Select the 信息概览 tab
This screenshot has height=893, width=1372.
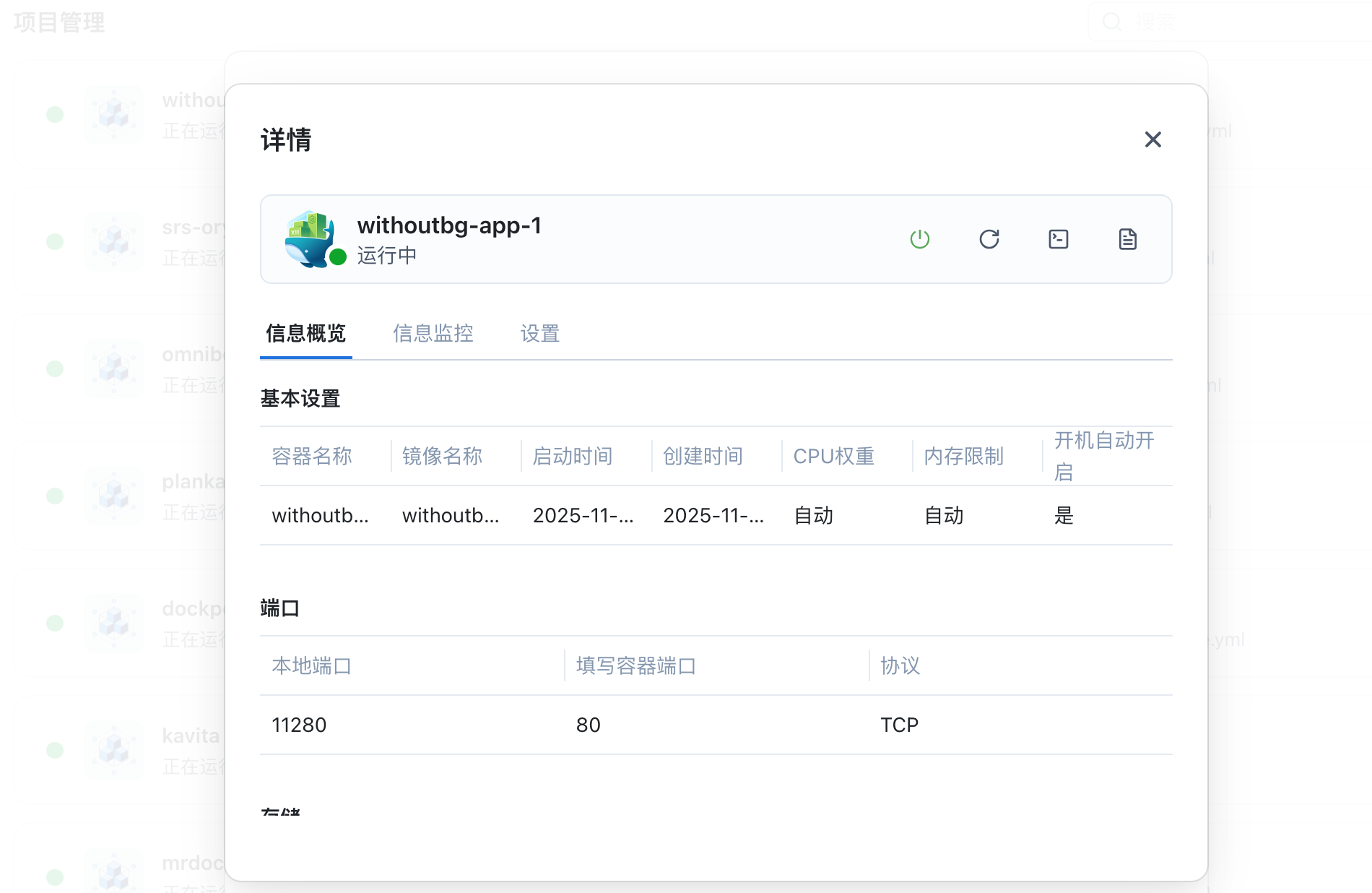[x=305, y=334]
